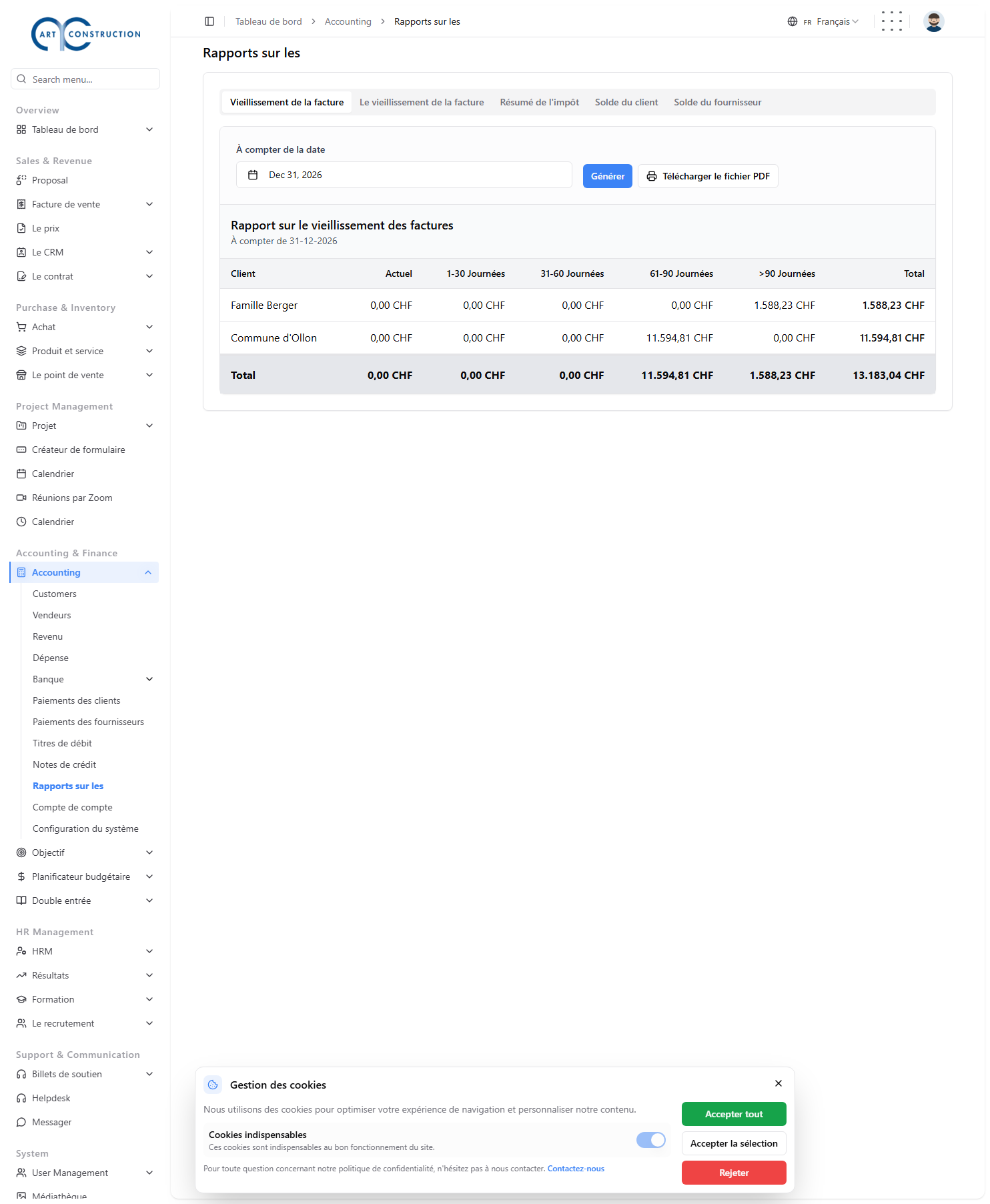Screen dimensions: 990x1204
Task: Expand the Tableau de bord menu chevron
Action: point(149,129)
